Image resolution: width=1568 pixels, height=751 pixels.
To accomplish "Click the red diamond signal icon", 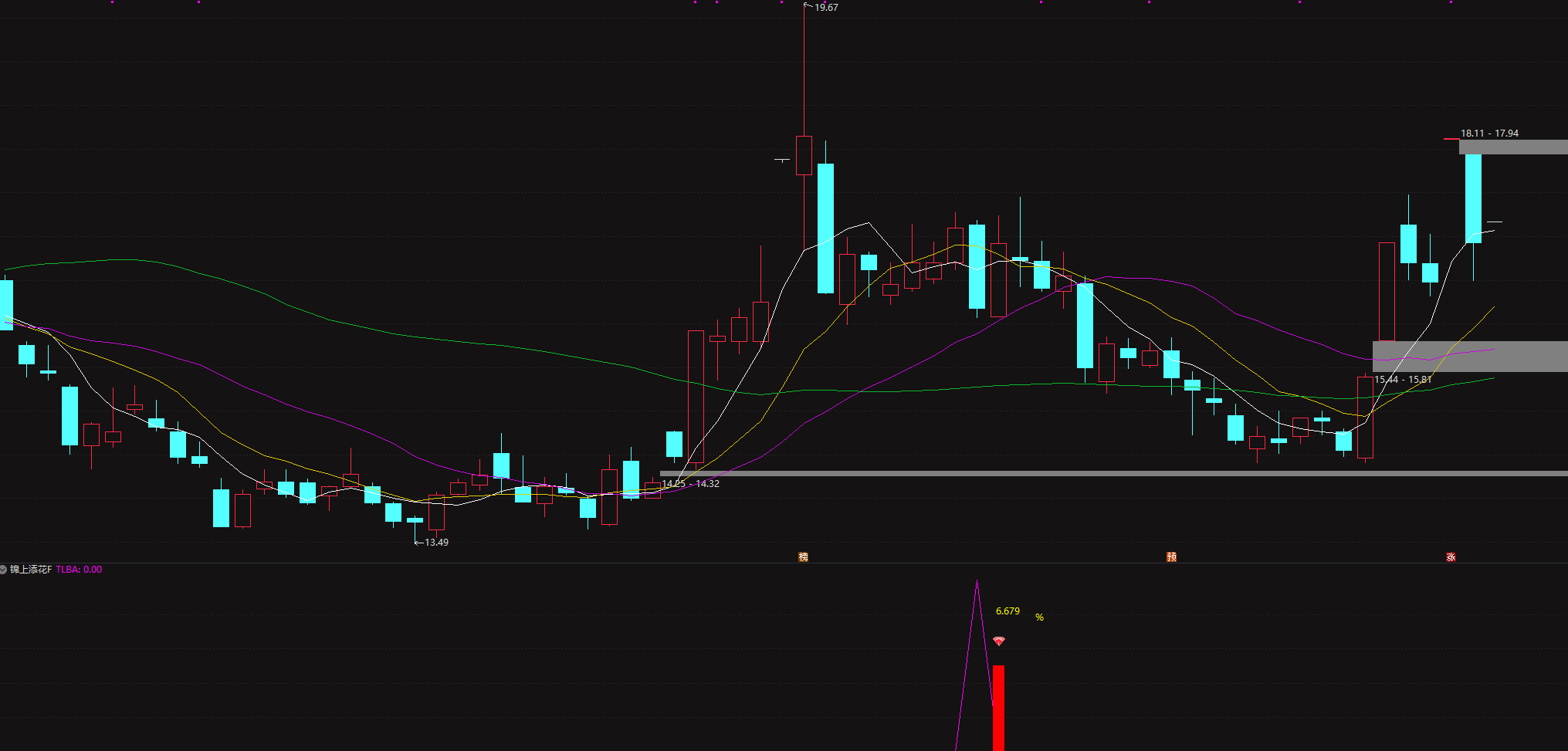I will pyautogui.click(x=999, y=641).
